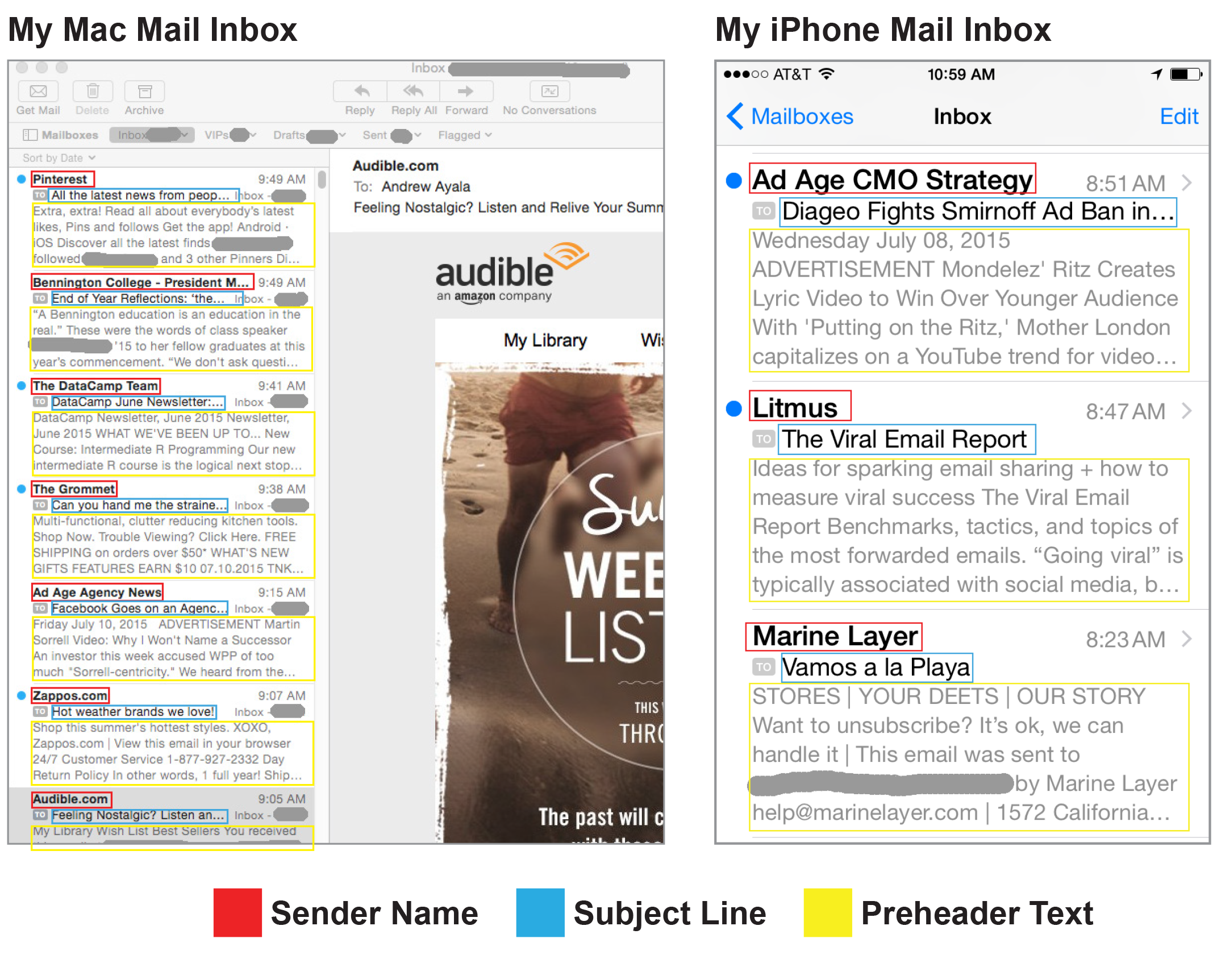Tap the iPhone location arrow icon

[x=1157, y=74]
